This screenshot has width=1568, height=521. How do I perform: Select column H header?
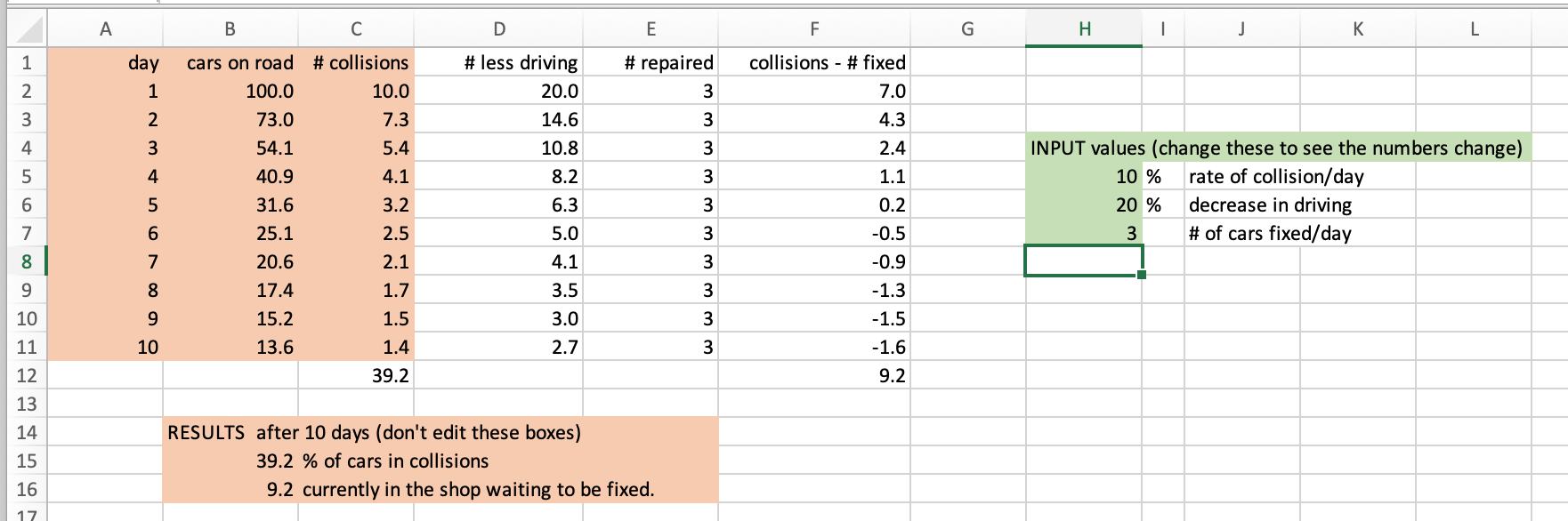pos(1083,29)
